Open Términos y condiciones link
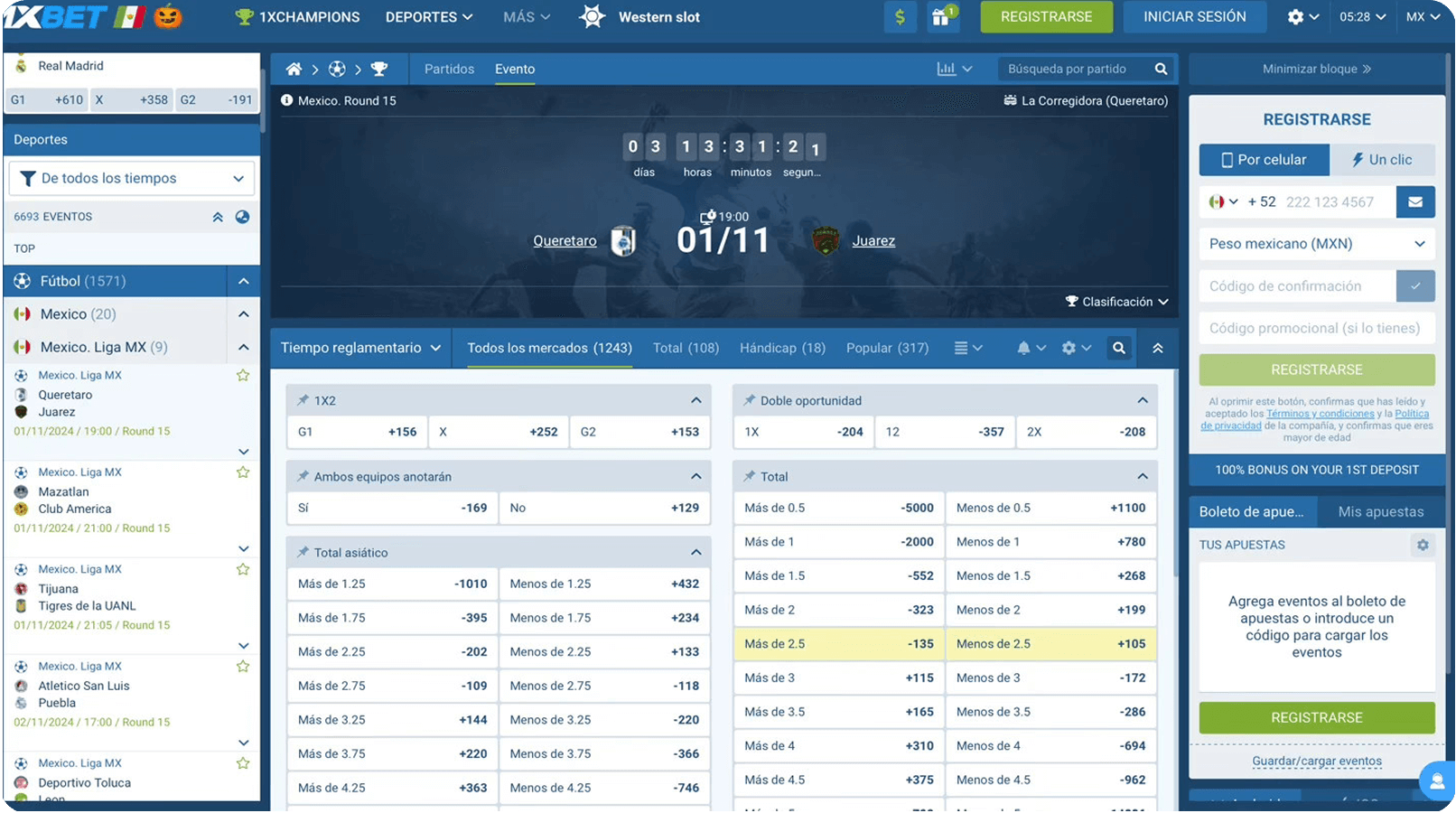The height and width of the screenshot is (813, 1456). [x=1320, y=414]
